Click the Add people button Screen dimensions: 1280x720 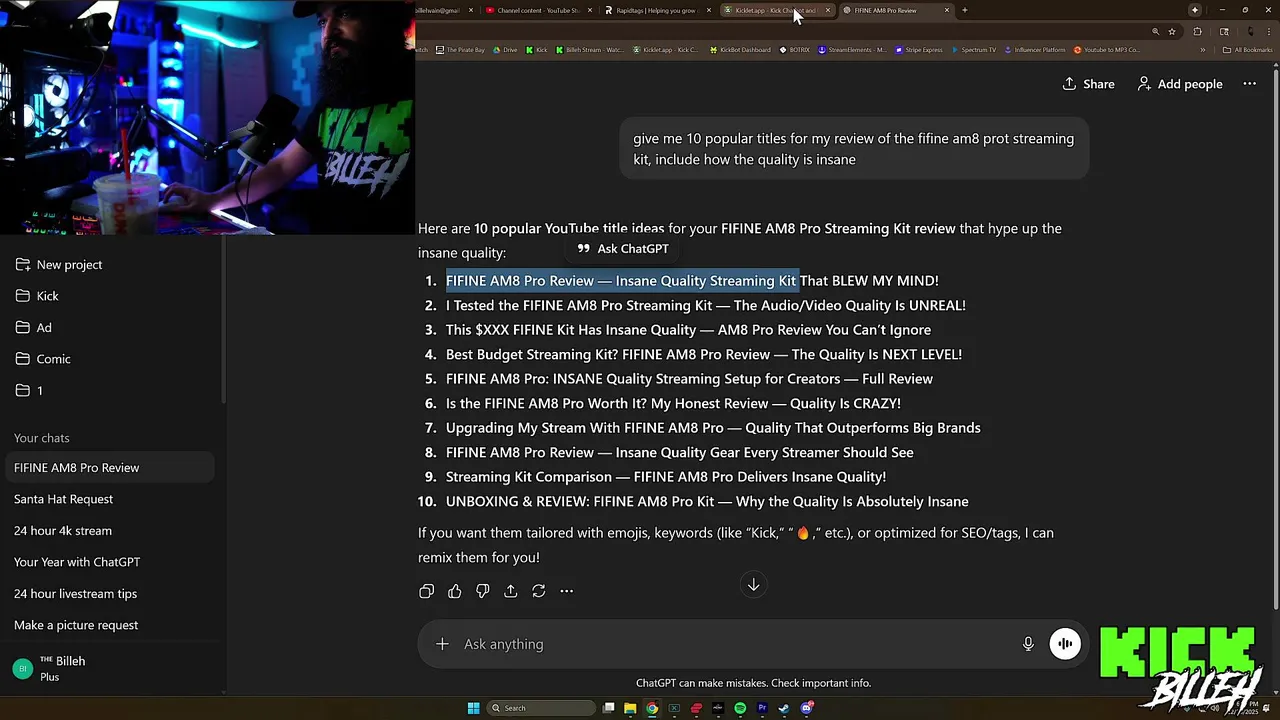tap(1180, 84)
